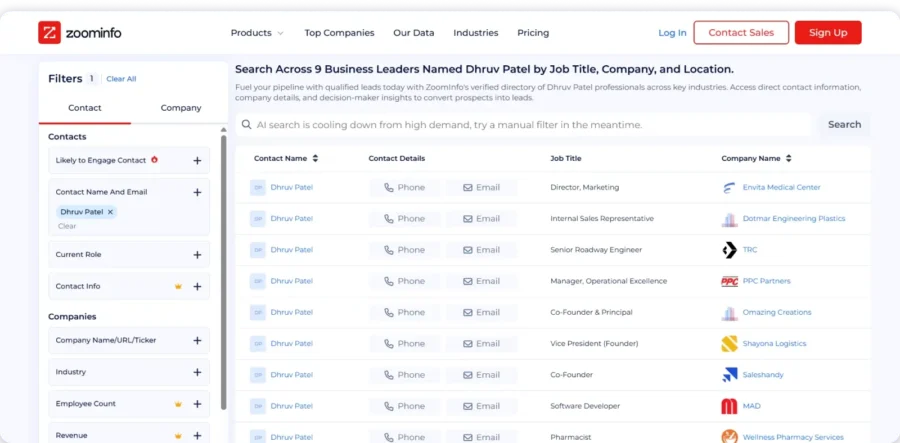The height and width of the screenshot is (443, 900).
Task: Open Industries navigation item
Action: [x=476, y=33]
